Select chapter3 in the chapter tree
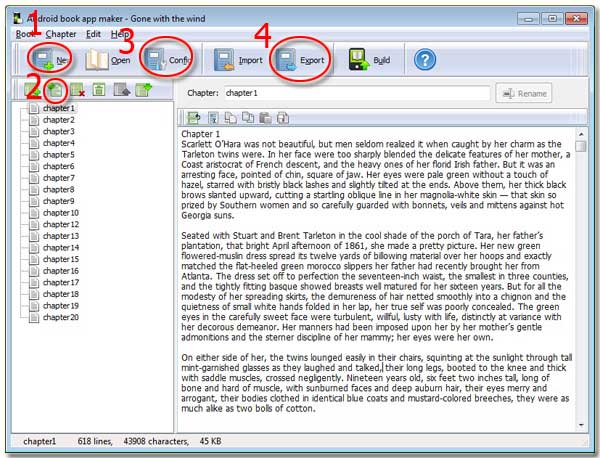600x458 pixels. pyautogui.click(x=59, y=132)
